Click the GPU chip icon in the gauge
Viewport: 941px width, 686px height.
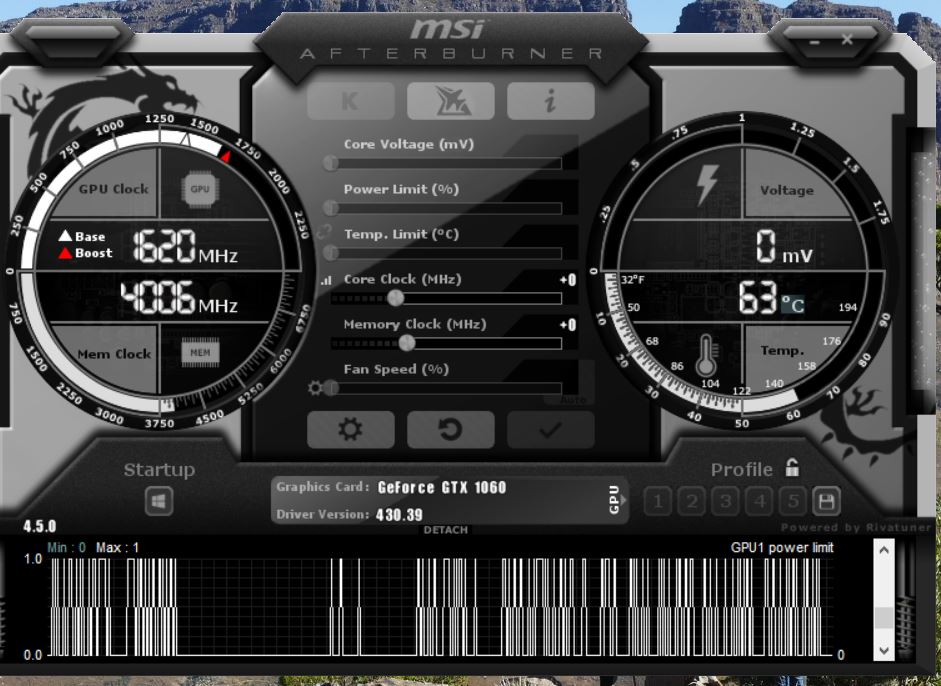tap(200, 189)
